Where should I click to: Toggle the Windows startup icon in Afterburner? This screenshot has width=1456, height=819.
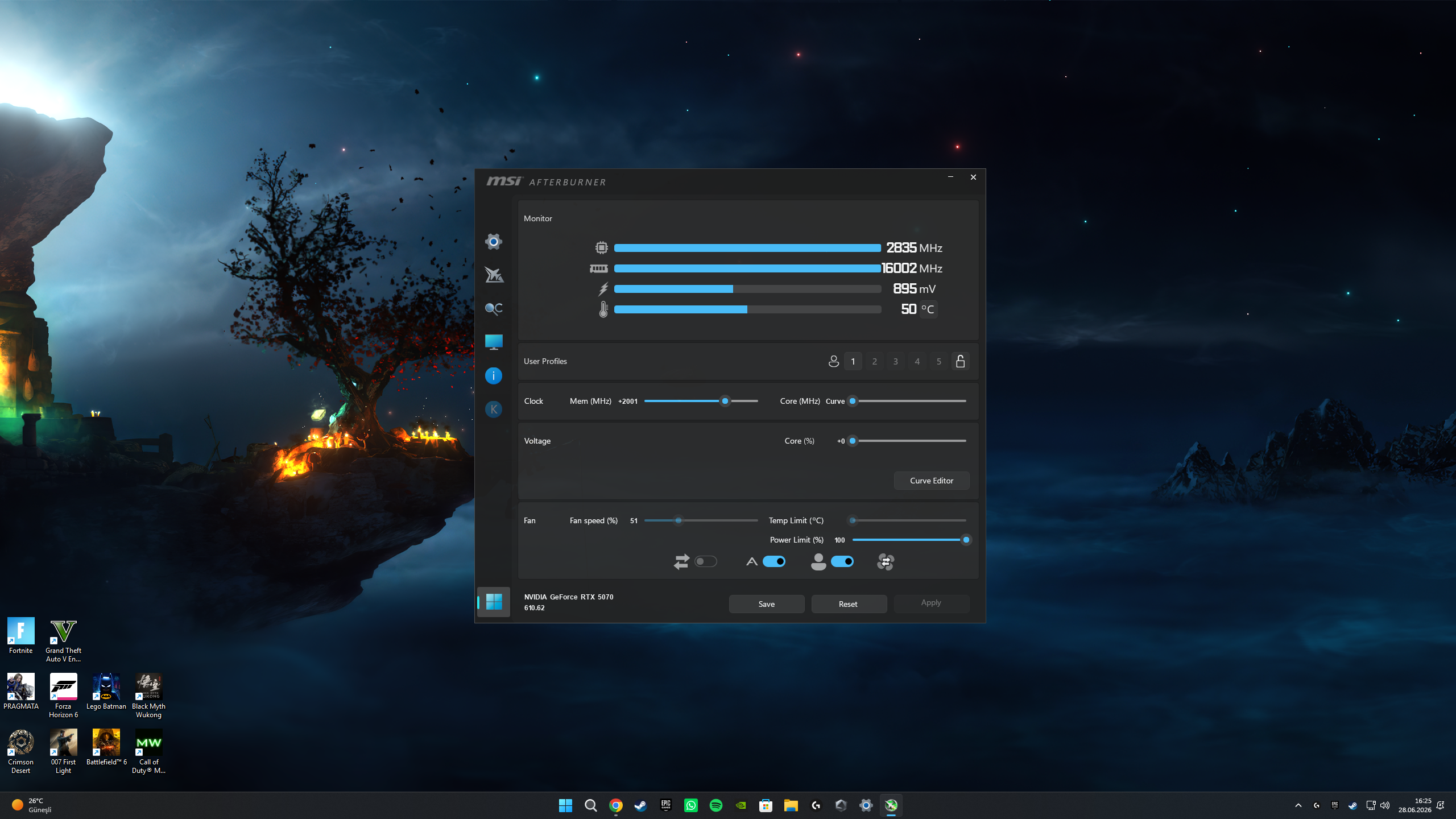(494, 602)
